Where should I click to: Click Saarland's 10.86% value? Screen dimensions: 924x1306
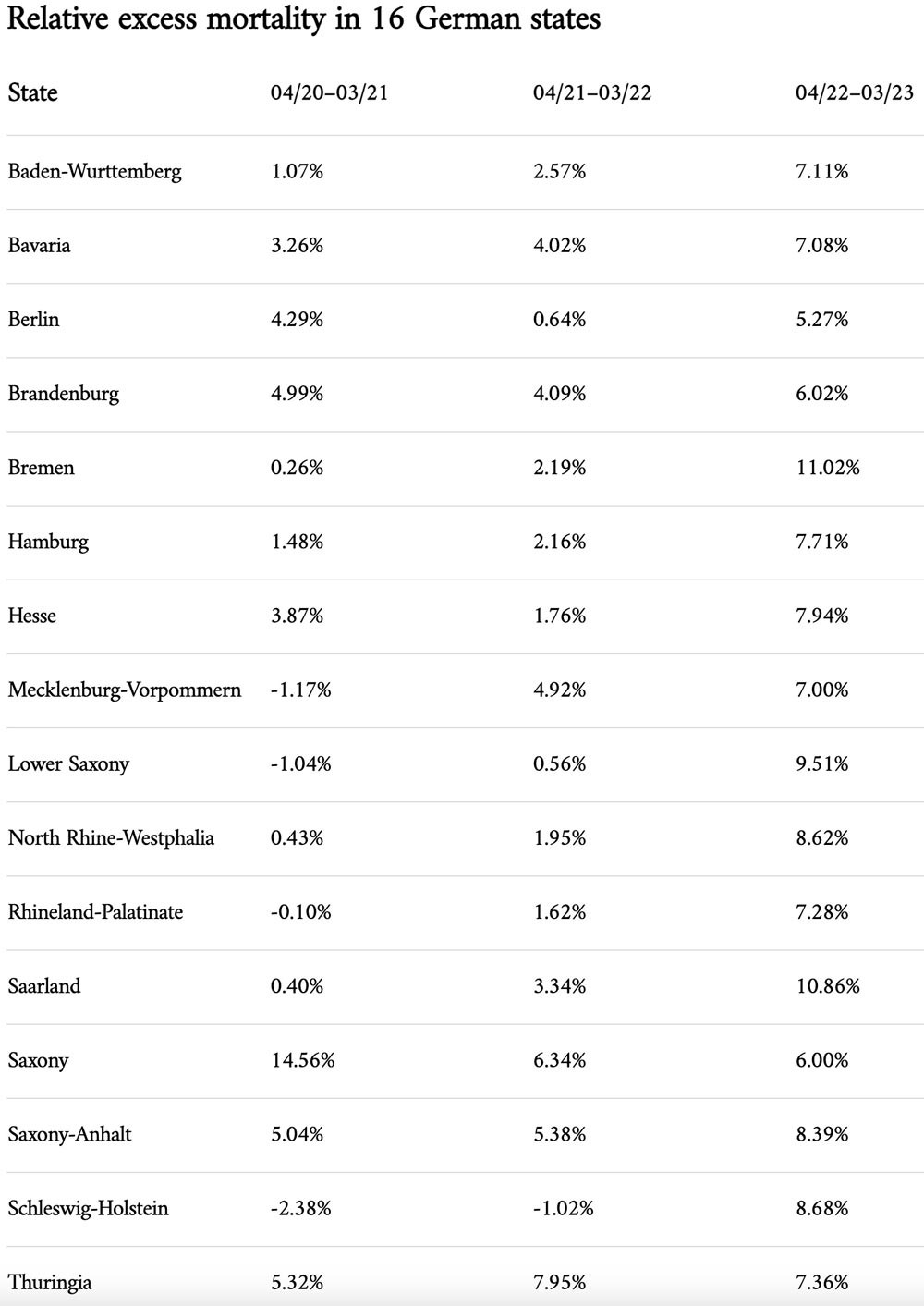pyautogui.click(x=828, y=986)
